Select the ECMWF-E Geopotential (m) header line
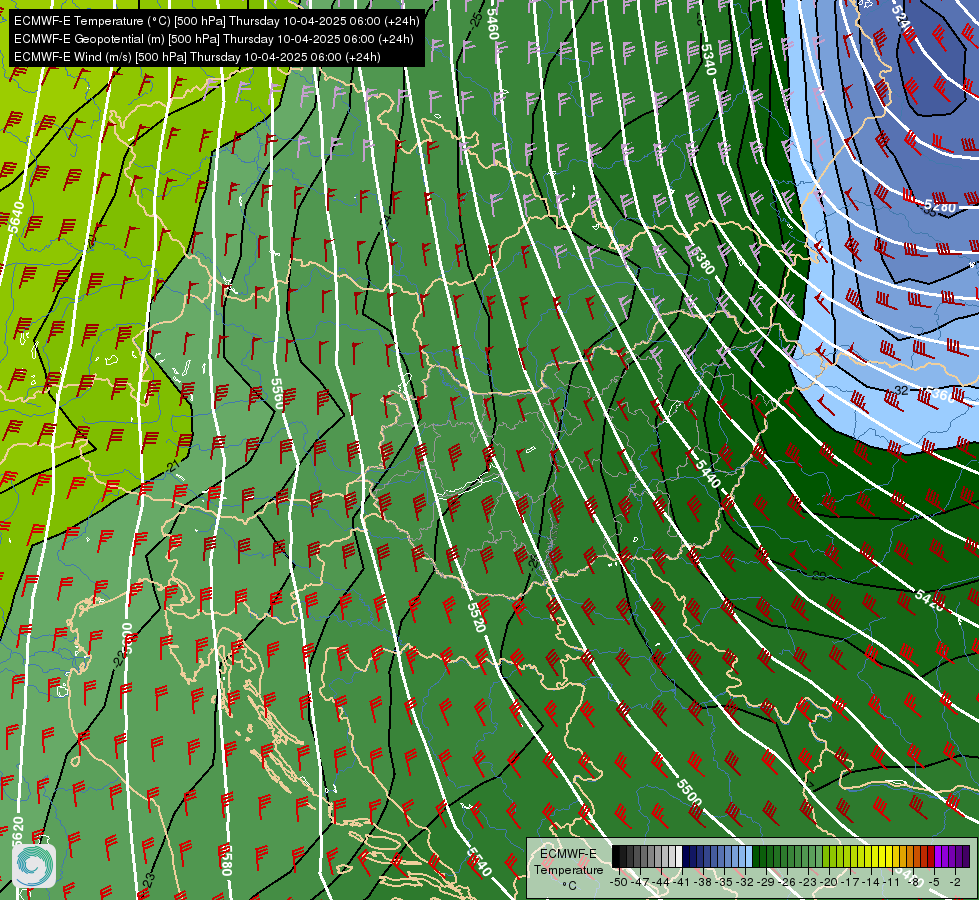Viewport: 979px width, 900px height. pyautogui.click(x=214, y=39)
